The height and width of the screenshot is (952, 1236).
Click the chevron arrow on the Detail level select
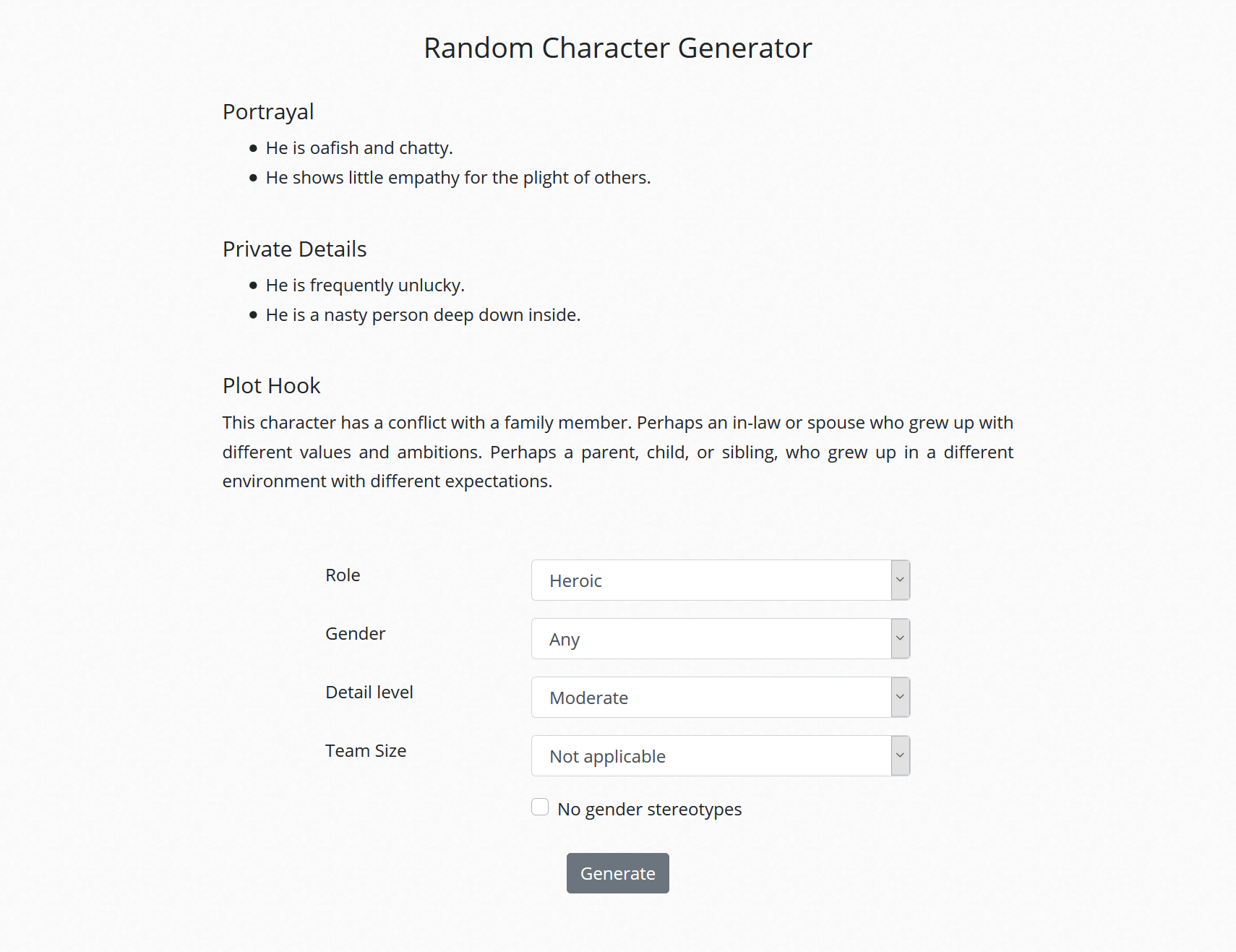pyautogui.click(x=900, y=697)
